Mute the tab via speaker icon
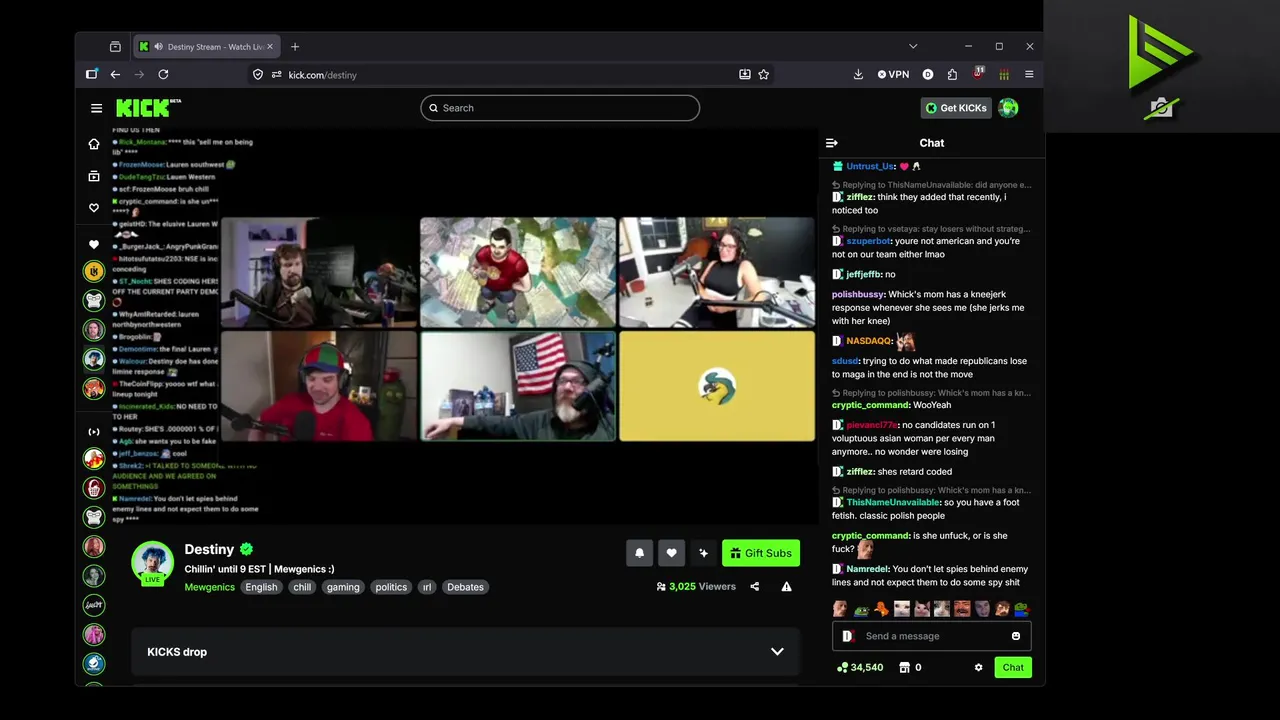Screen dimensions: 1280x720 click(159, 46)
